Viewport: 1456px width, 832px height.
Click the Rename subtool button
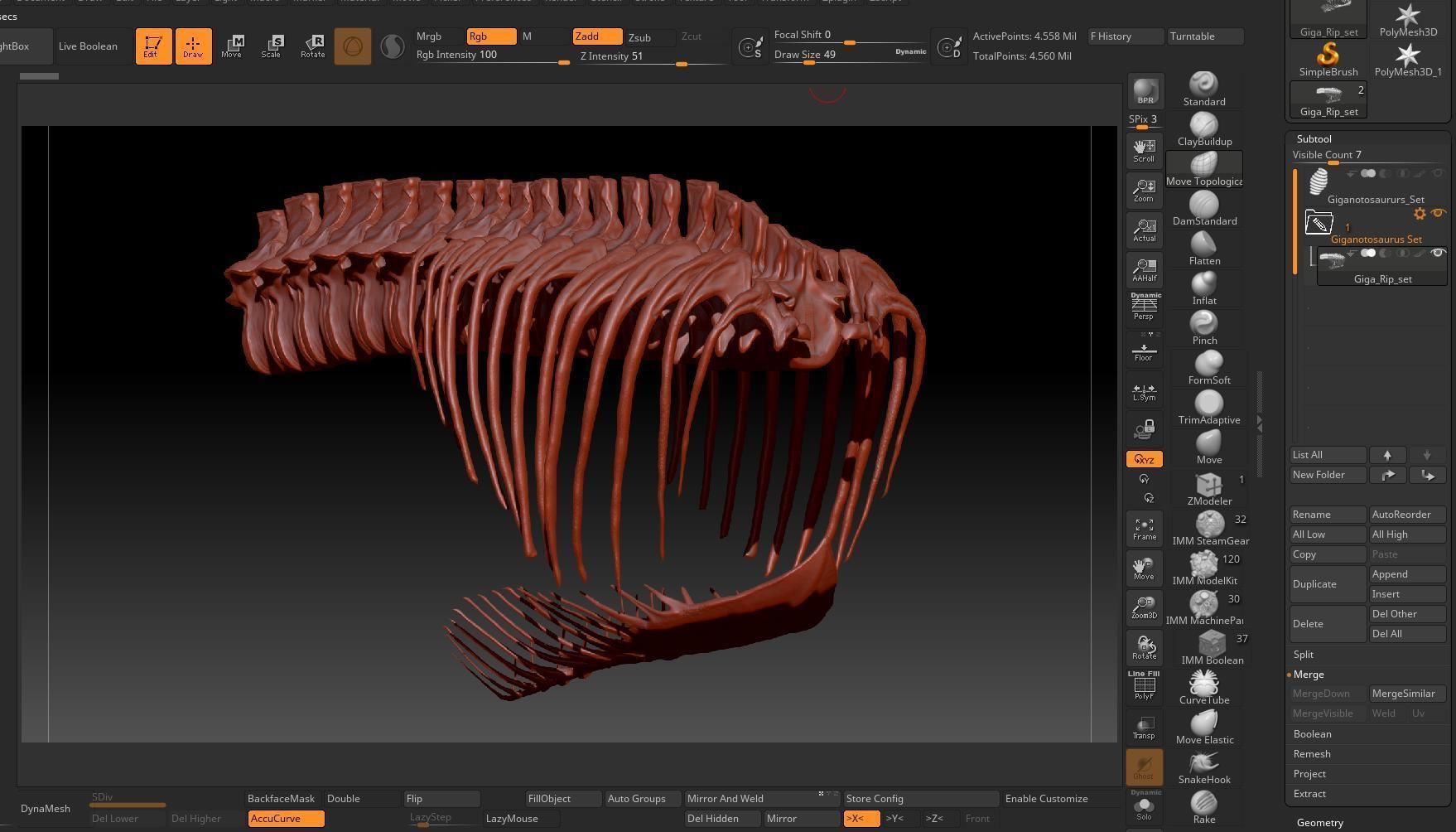coord(1328,515)
